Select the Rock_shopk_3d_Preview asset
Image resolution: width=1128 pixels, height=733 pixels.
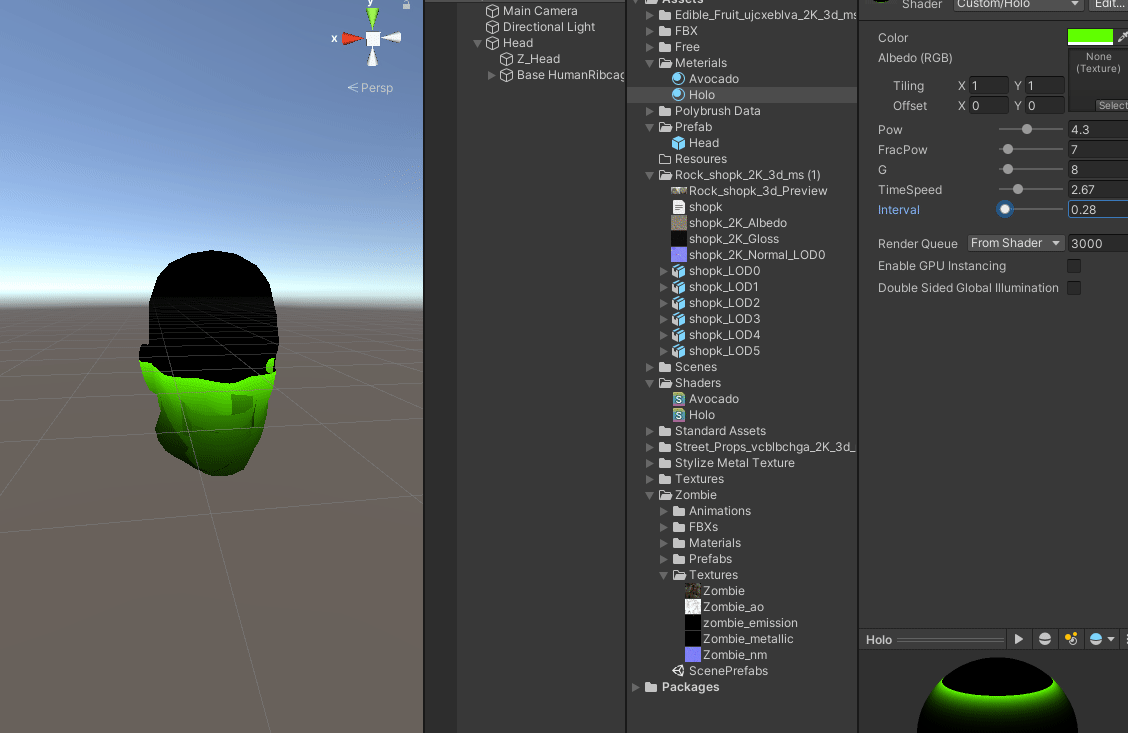pos(741,191)
